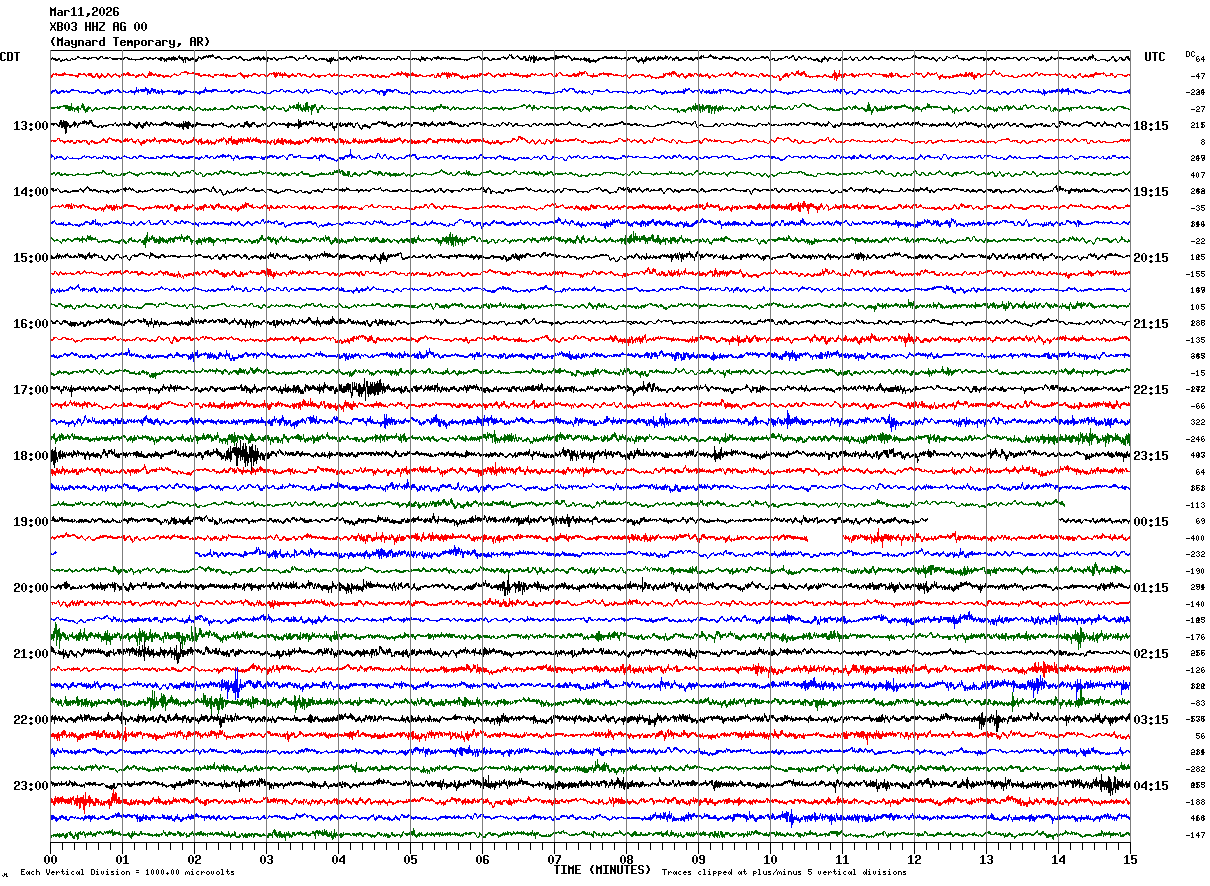Click the DC offset column header
This screenshot has height=886, width=1210.
[1190, 54]
